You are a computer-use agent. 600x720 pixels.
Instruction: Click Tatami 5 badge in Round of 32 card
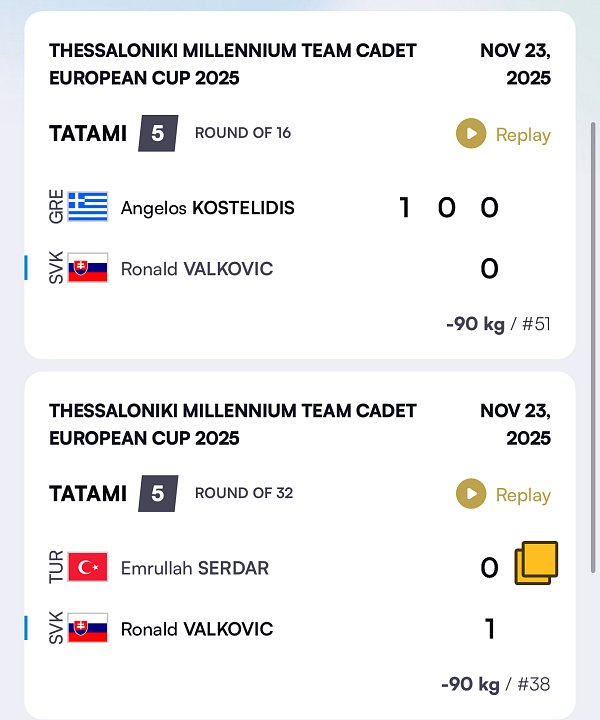pos(157,493)
